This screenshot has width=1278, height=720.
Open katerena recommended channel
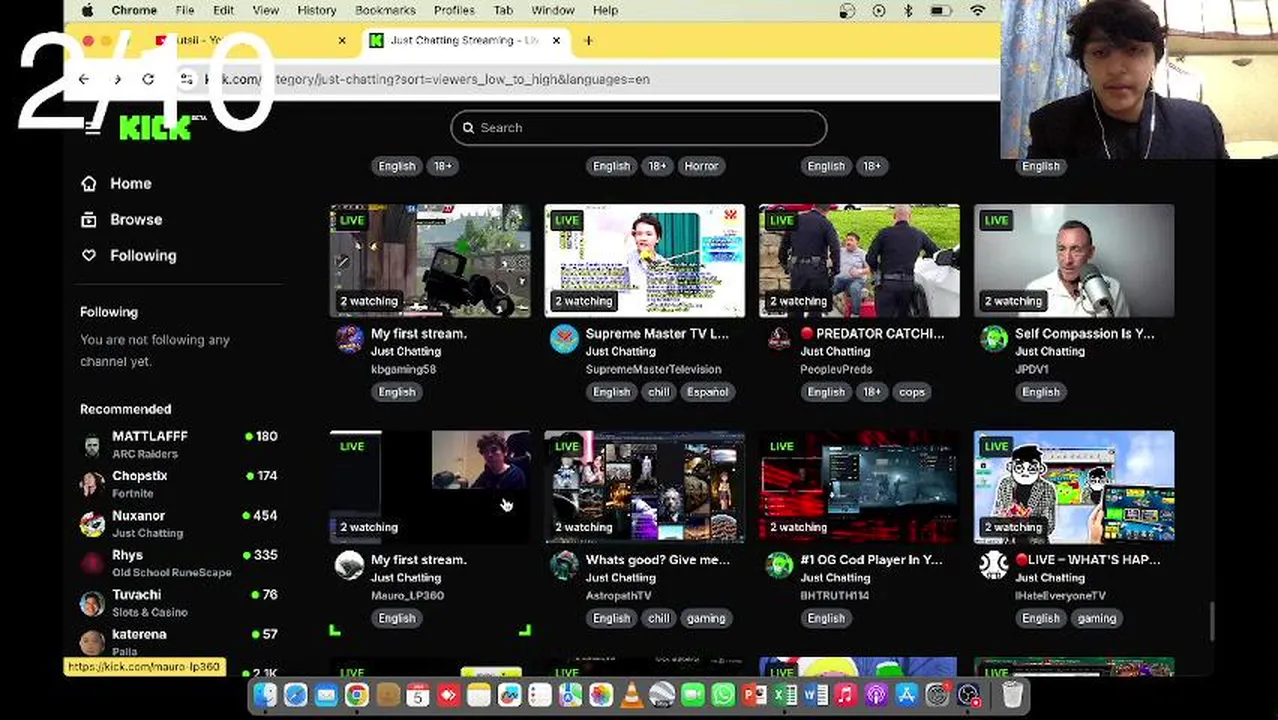click(179, 641)
